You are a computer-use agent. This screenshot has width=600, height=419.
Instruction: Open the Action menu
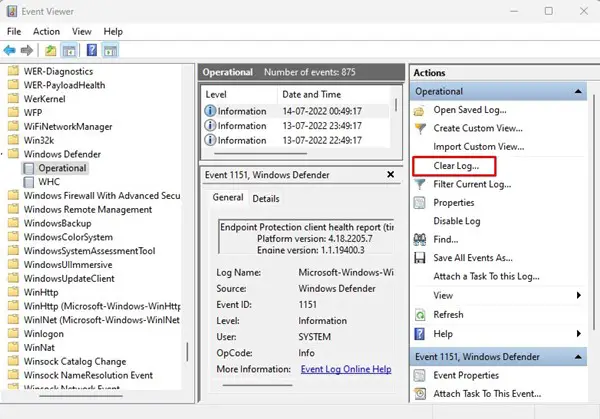pos(46,31)
